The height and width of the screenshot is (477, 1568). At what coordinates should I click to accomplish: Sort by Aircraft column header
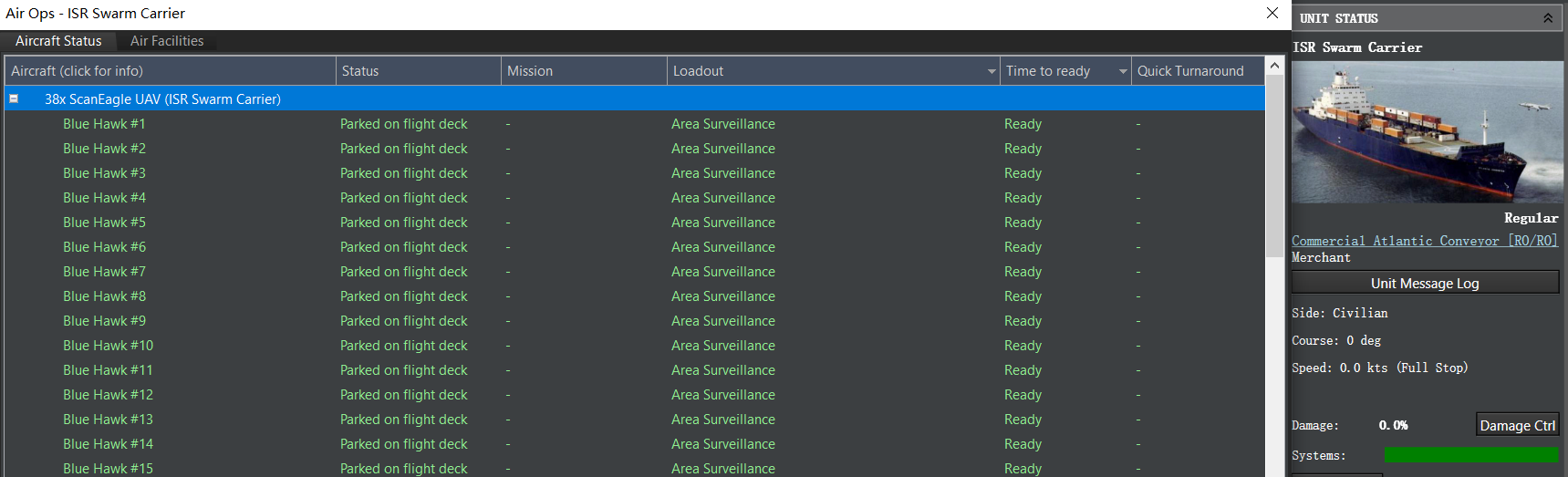coord(171,71)
